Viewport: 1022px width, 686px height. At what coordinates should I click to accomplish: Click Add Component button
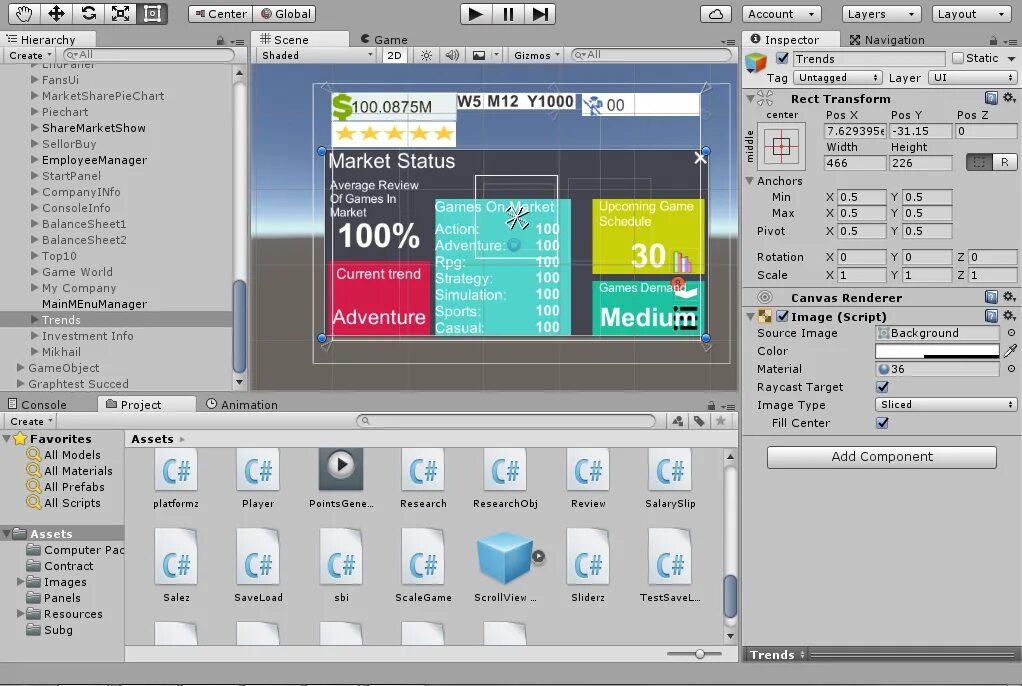[881, 456]
